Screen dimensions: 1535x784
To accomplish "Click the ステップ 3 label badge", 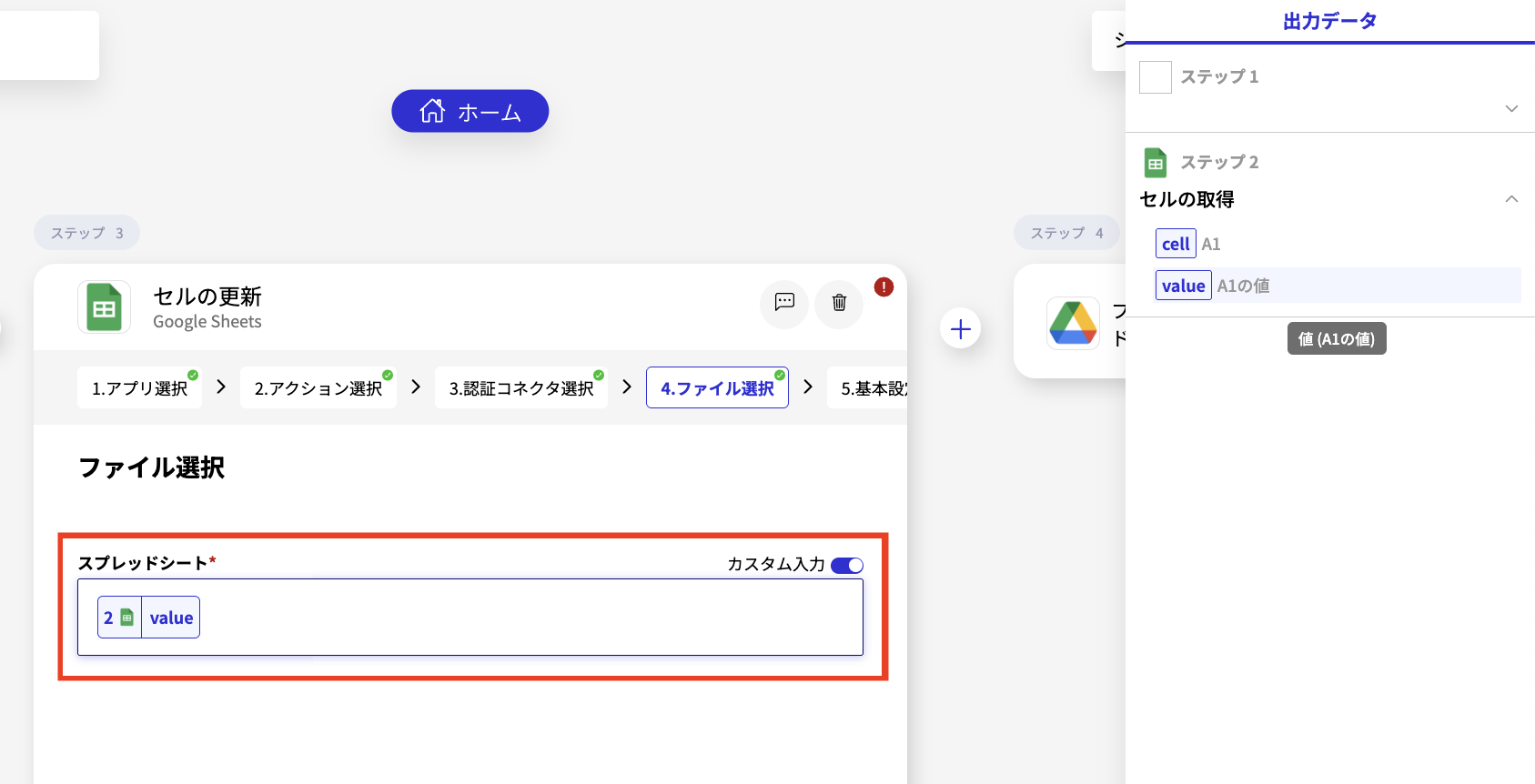I will pos(86,233).
